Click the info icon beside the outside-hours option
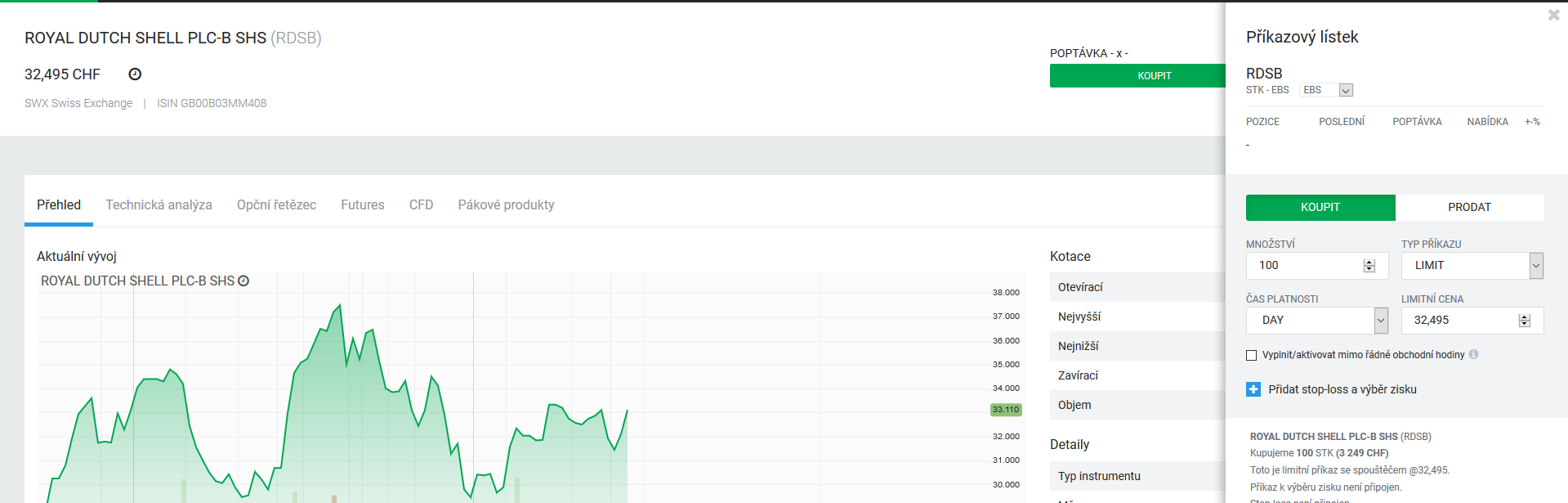The height and width of the screenshot is (503, 1568). 1473,355
